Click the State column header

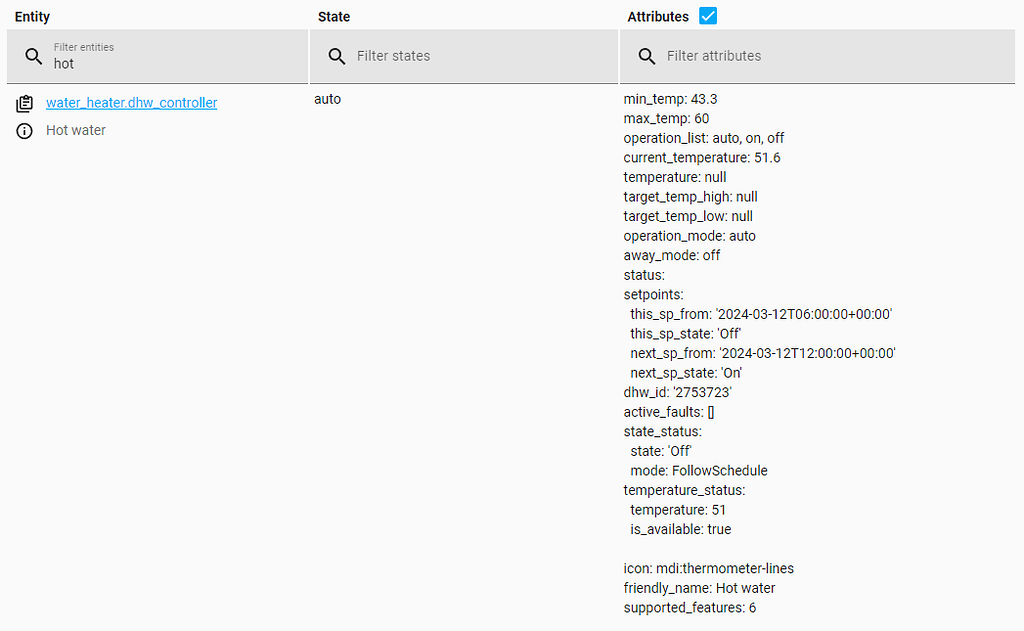(x=334, y=17)
